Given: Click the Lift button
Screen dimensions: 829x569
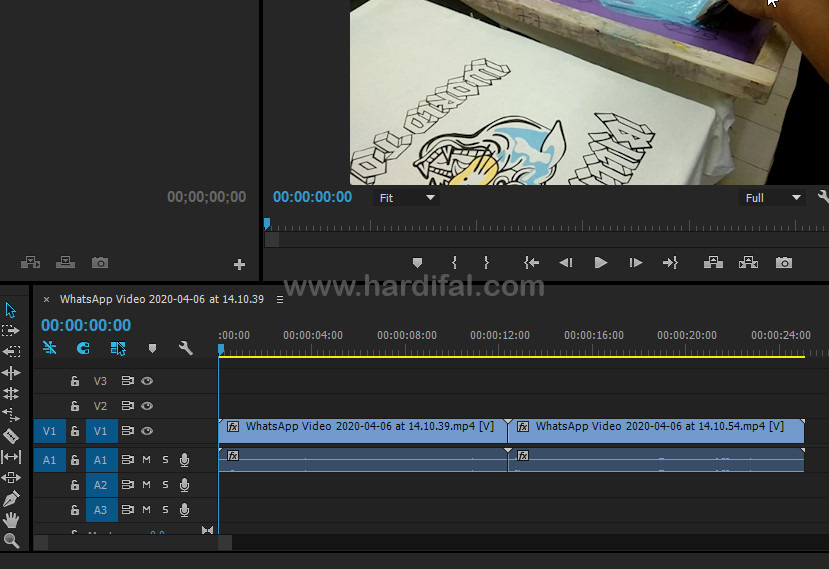Looking at the screenshot, I should [713, 262].
